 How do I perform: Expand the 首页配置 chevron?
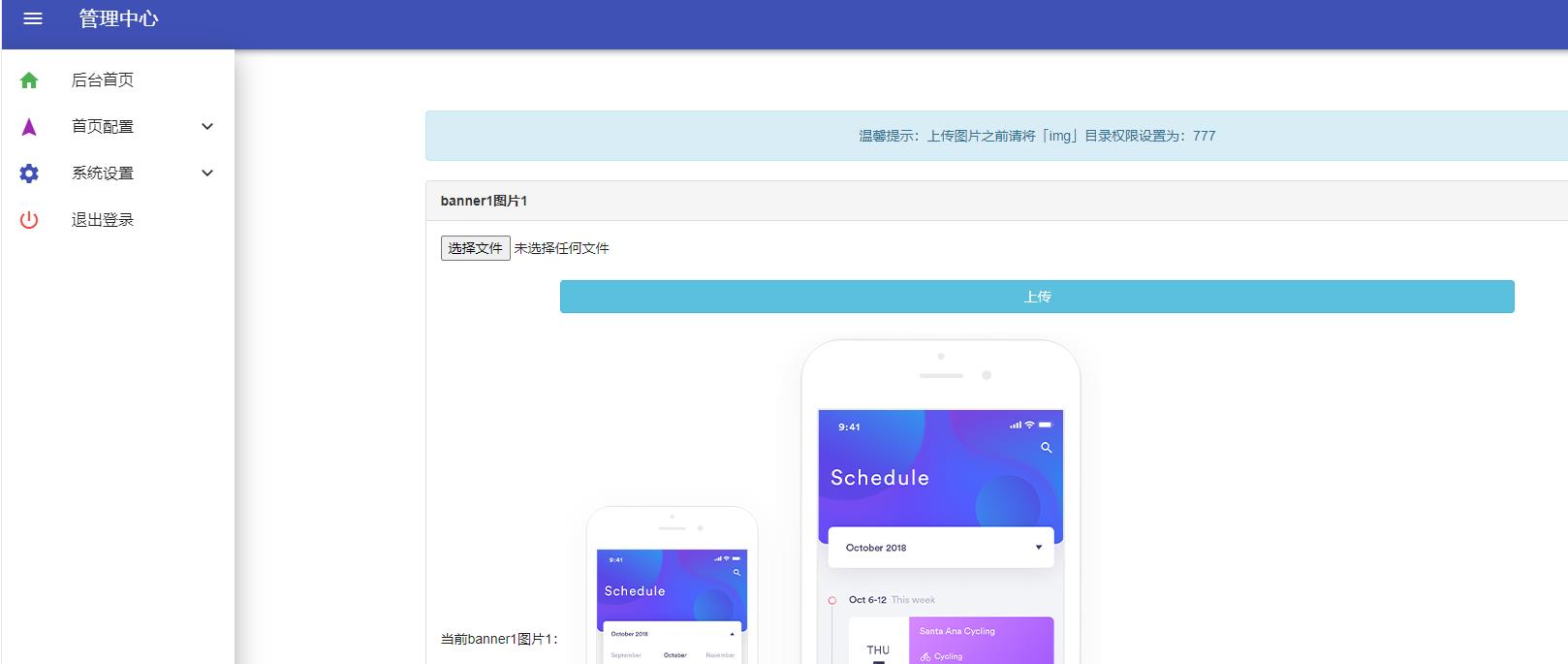click(206, 127)
